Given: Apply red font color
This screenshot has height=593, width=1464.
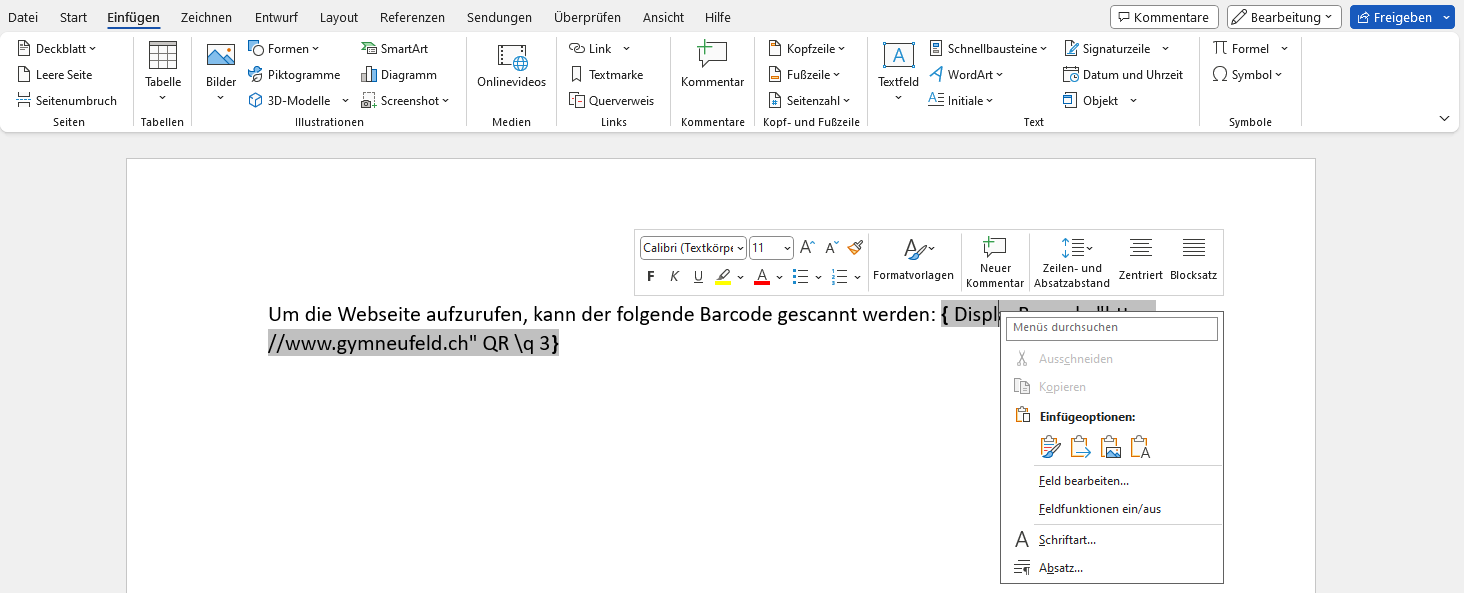Looking at the screenshot, I should click(762, 277).
